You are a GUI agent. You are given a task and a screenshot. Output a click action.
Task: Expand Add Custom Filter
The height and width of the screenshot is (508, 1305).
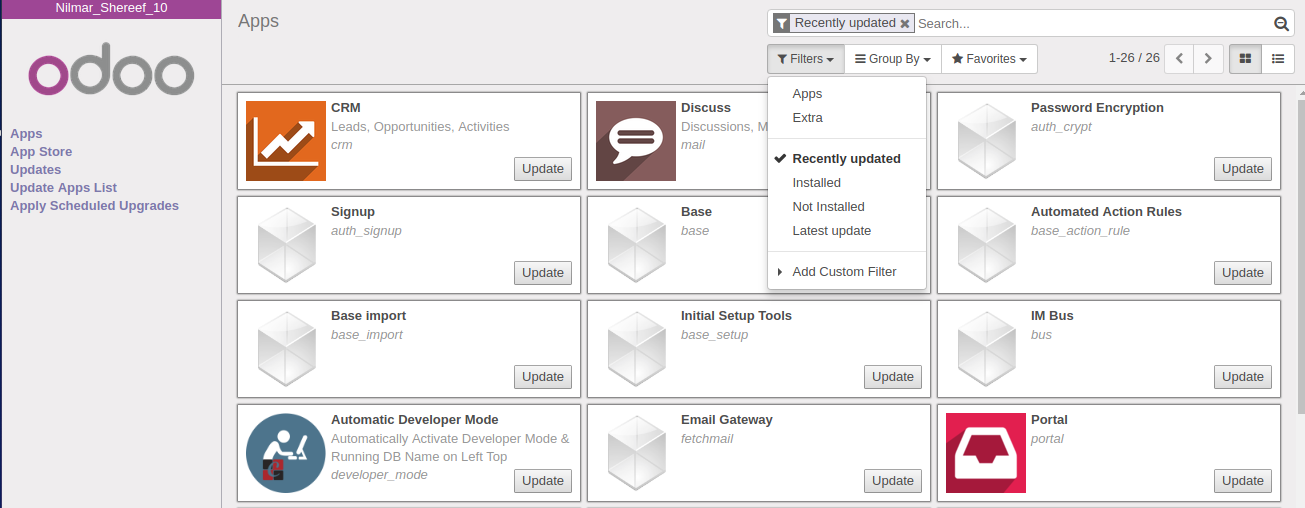pos(843,272)
